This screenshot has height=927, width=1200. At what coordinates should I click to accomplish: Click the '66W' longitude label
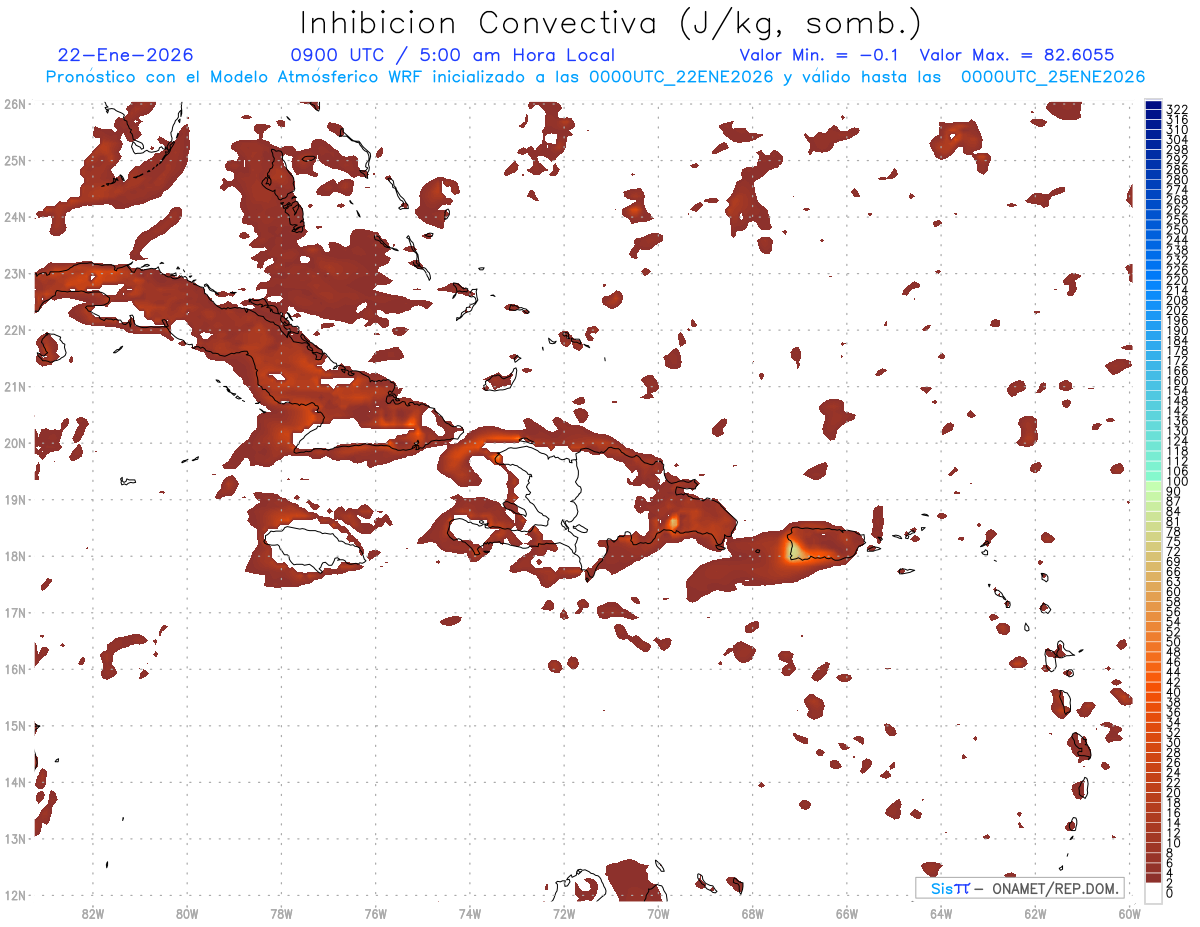(847, 913)
